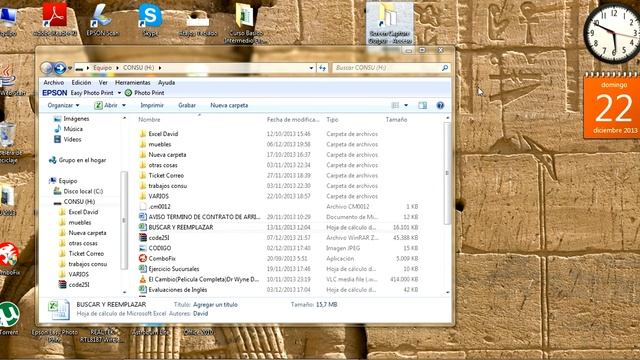640x360 pixels.
Task: Open the Organizar dropdown
Action: coord(63,105)
